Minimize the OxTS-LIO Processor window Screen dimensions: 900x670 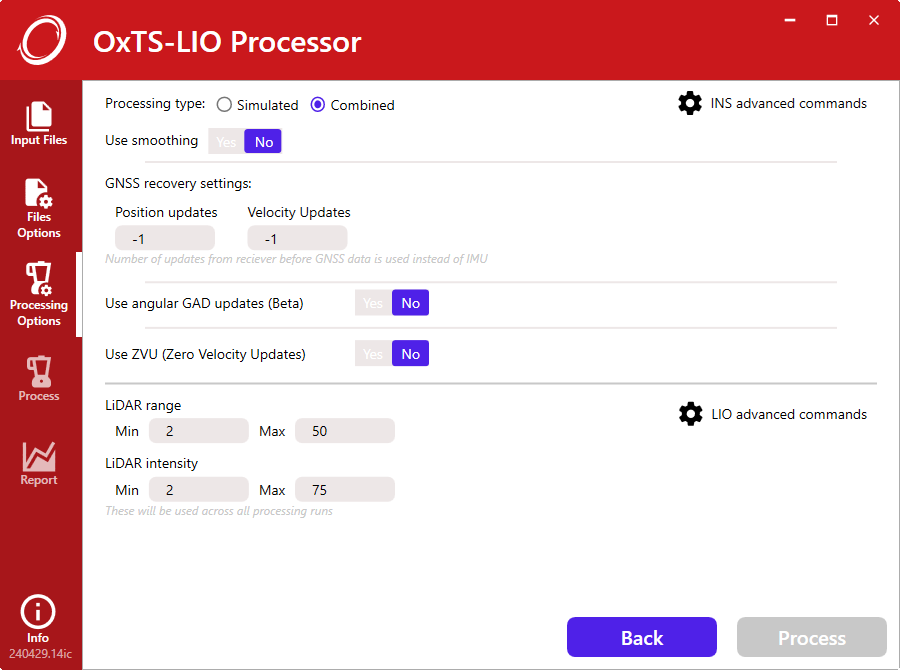coord(790,21)
